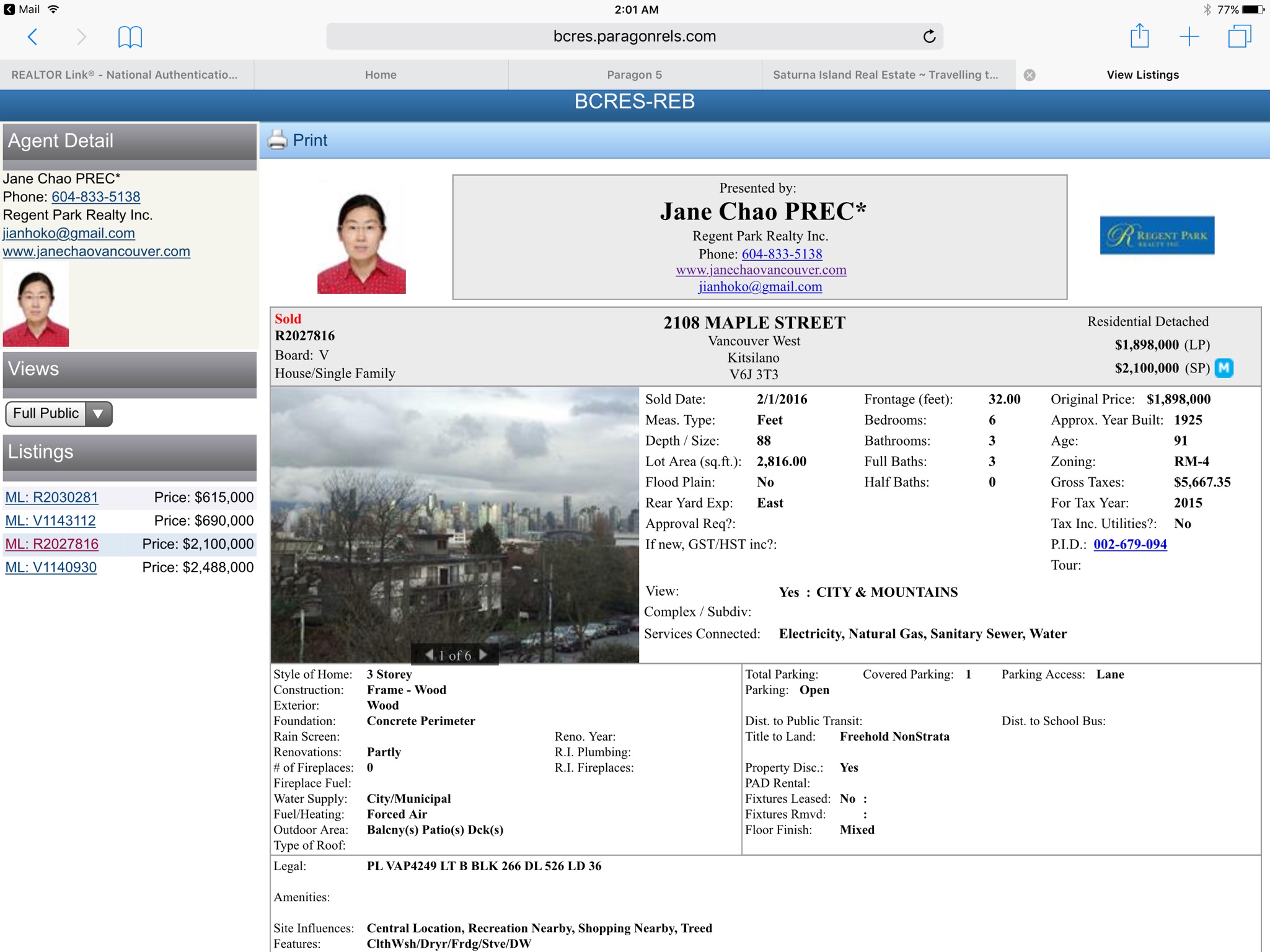Close the View Listings tab

pyautogui.click(x=1030, y=75)
